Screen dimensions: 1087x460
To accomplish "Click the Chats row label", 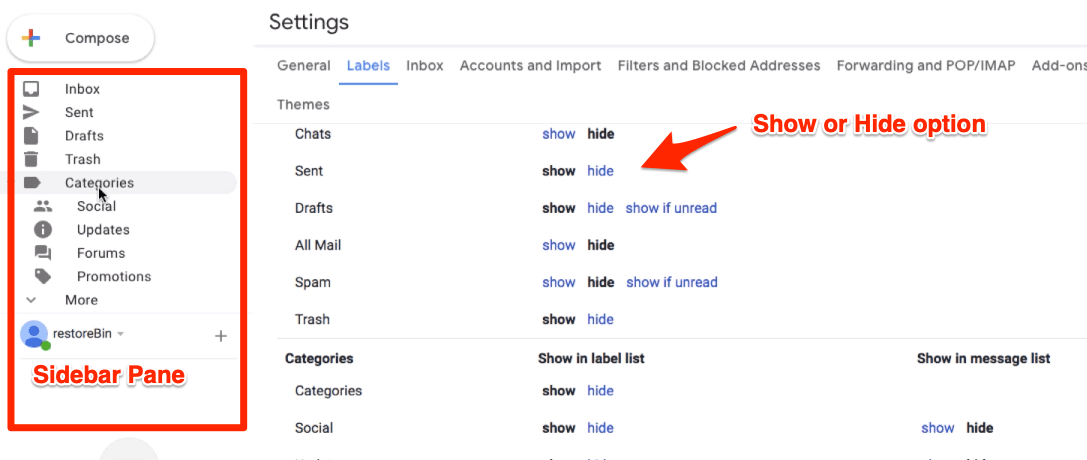I will coord(313,134).
